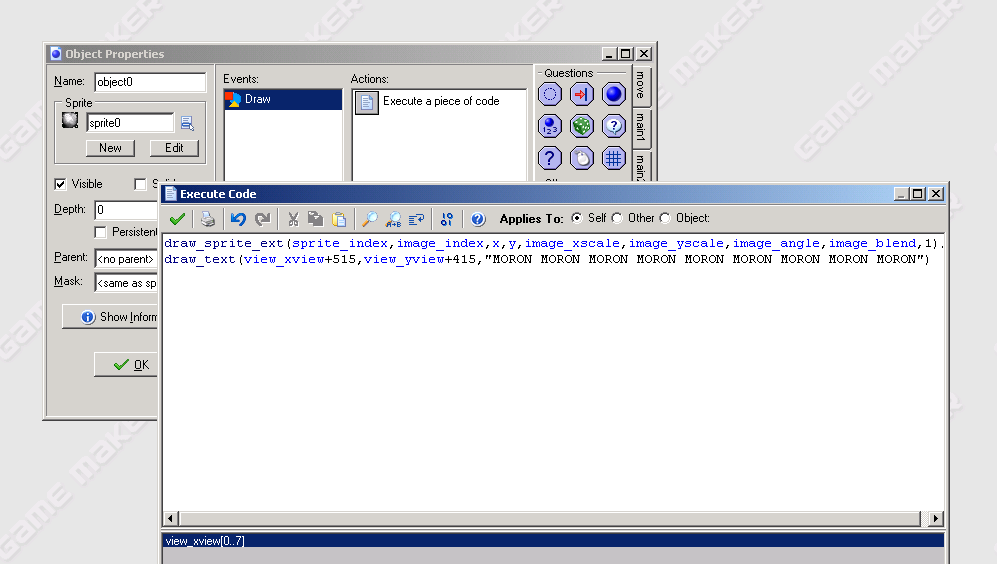The width and height of the screenshot is (997, 564).
Task: Open code editor help icon
Action: tap(478, 219)
